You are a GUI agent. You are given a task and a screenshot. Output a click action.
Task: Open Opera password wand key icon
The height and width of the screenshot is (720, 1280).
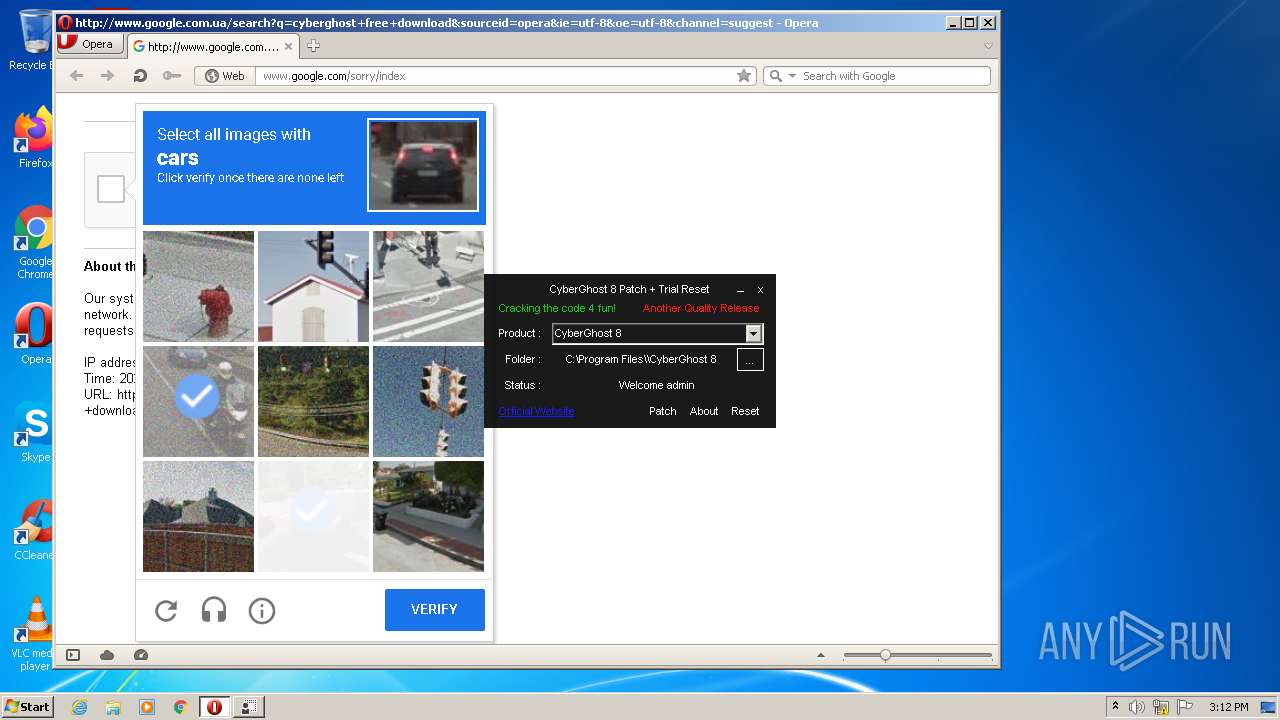(172, 76)
